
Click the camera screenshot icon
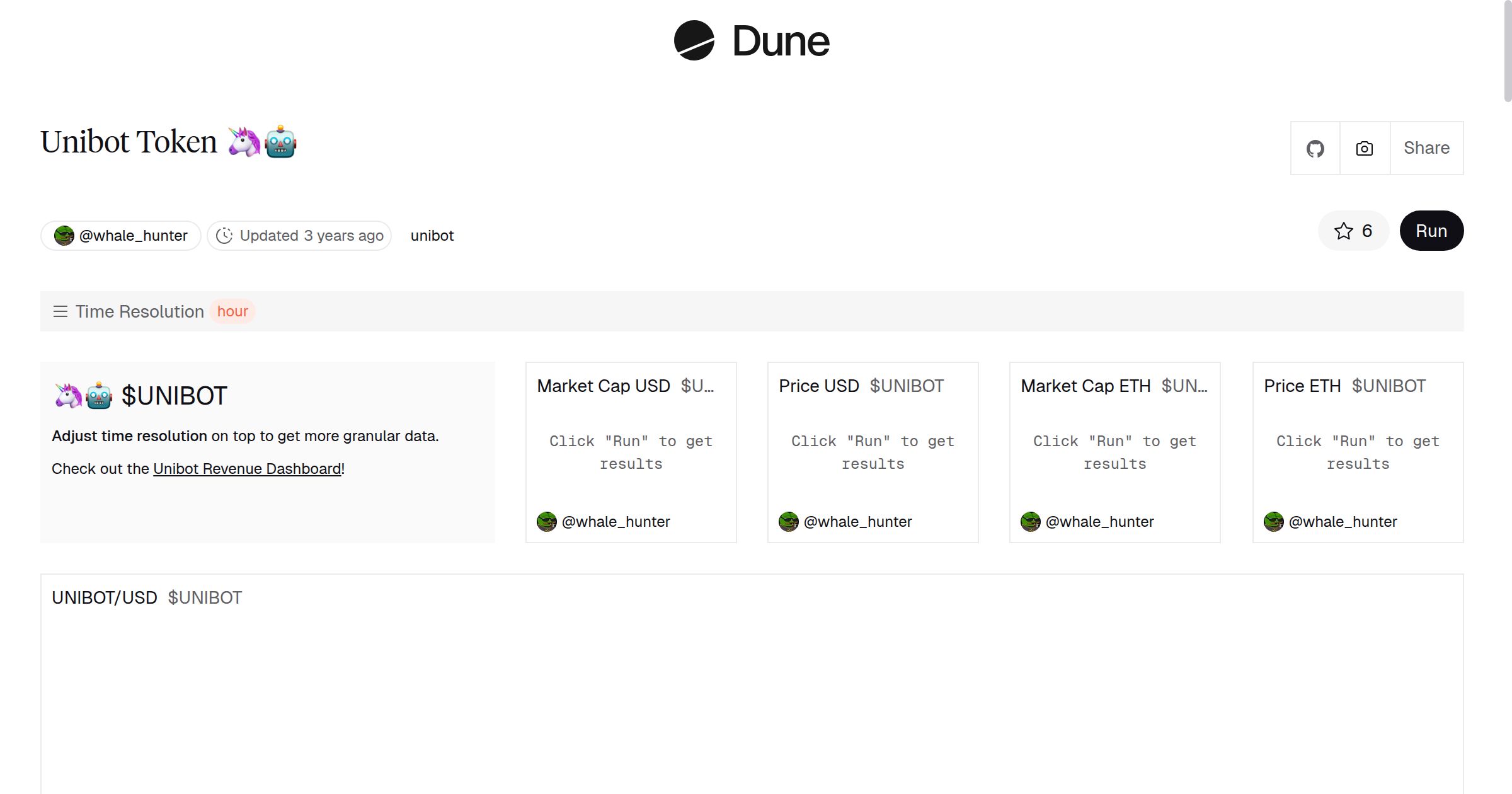[x=1364, y=149]
